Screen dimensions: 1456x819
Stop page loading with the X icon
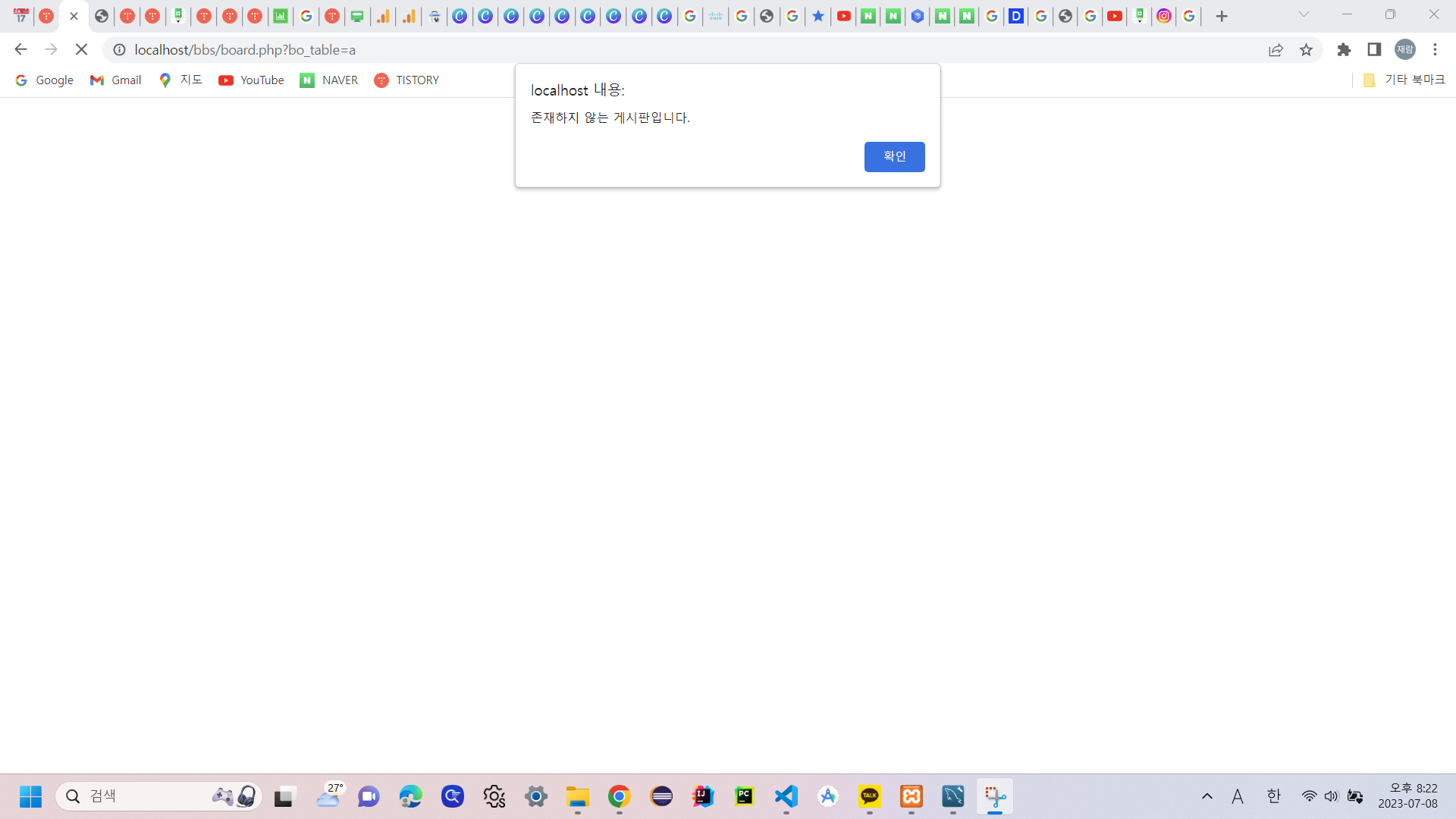click(x=81, y=50)
